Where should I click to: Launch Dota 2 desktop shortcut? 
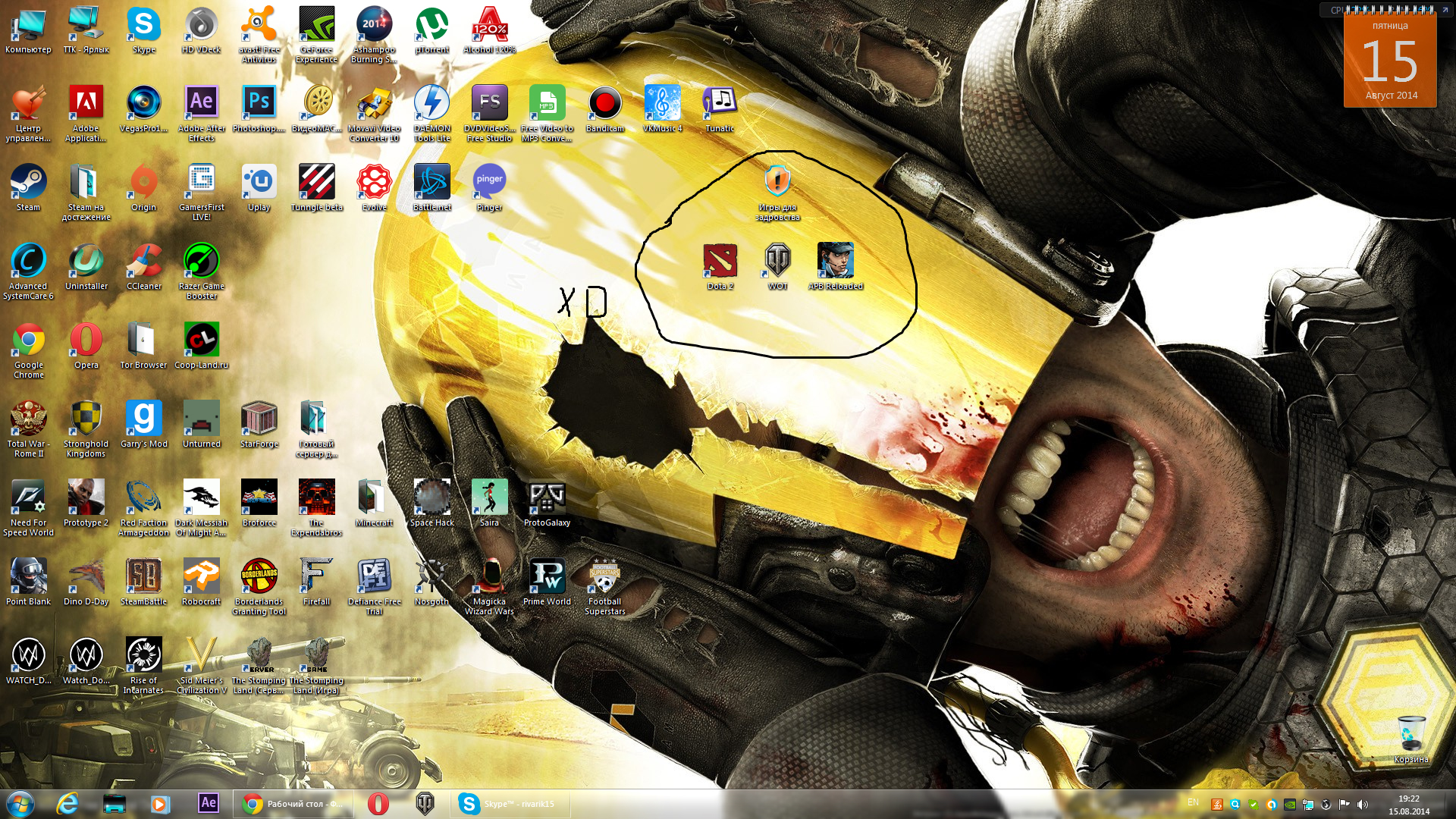(x=720, y=266)
